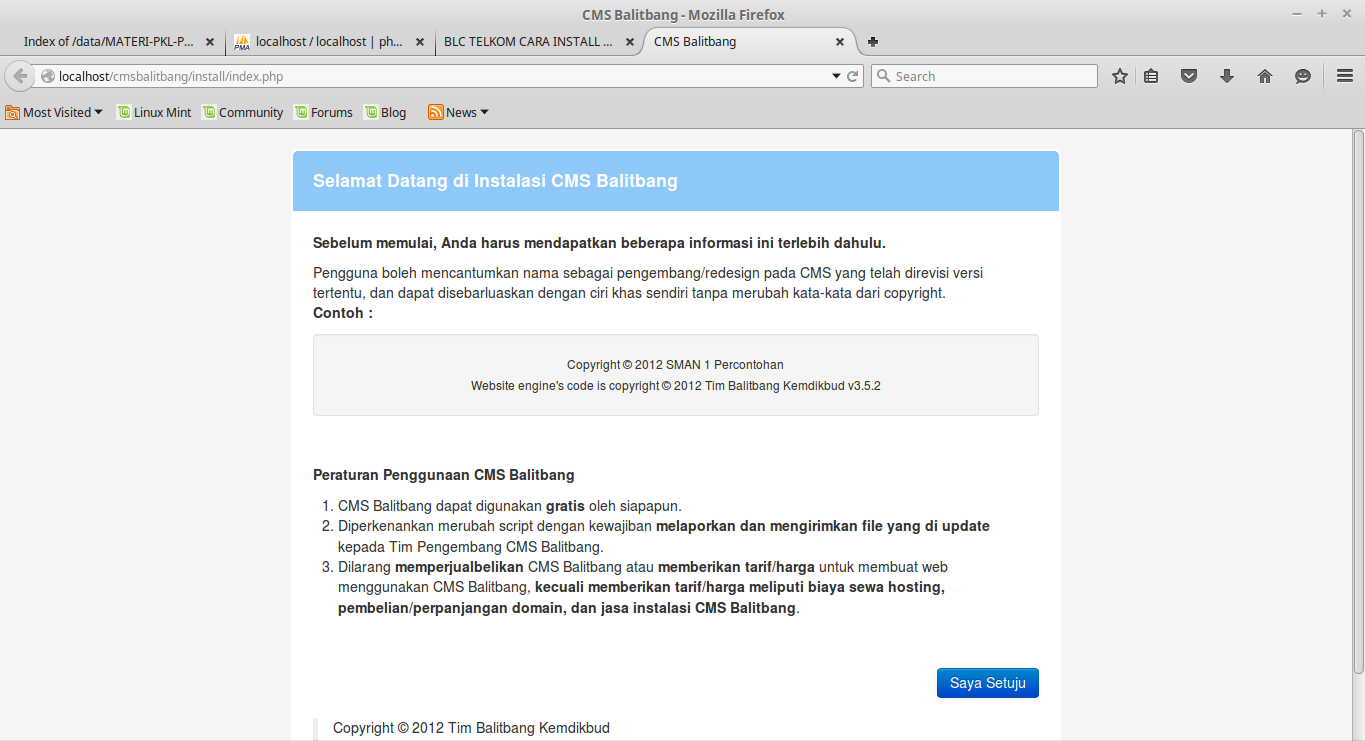The height and width of the screenshot is (741, 1365).
Task: Click the heading Selamat Datang di Instalasi CMS Balitbang
Action: click(x=495, y=181)
